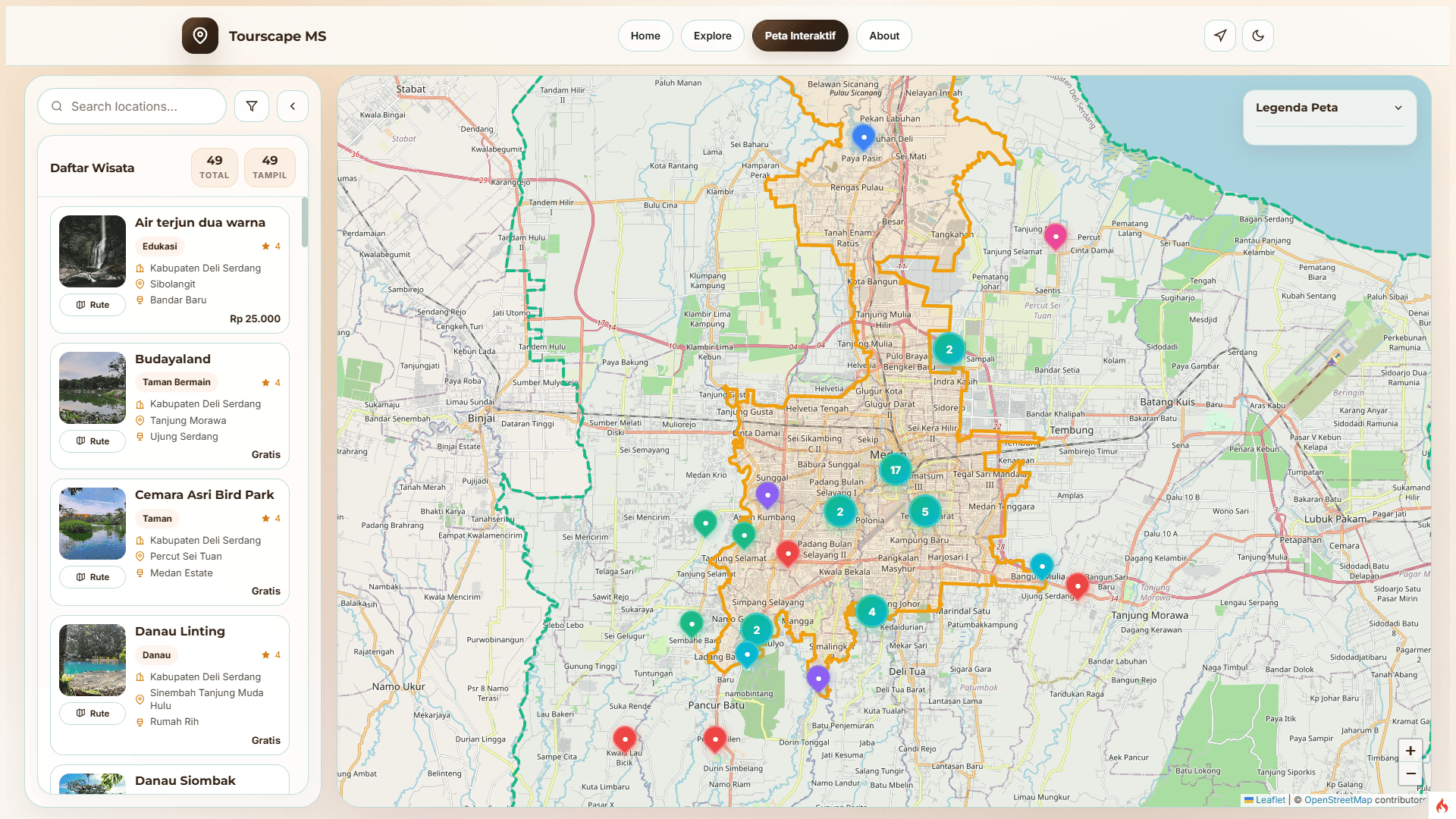Click the Danau Siombak card title

(x=185, y=781)
